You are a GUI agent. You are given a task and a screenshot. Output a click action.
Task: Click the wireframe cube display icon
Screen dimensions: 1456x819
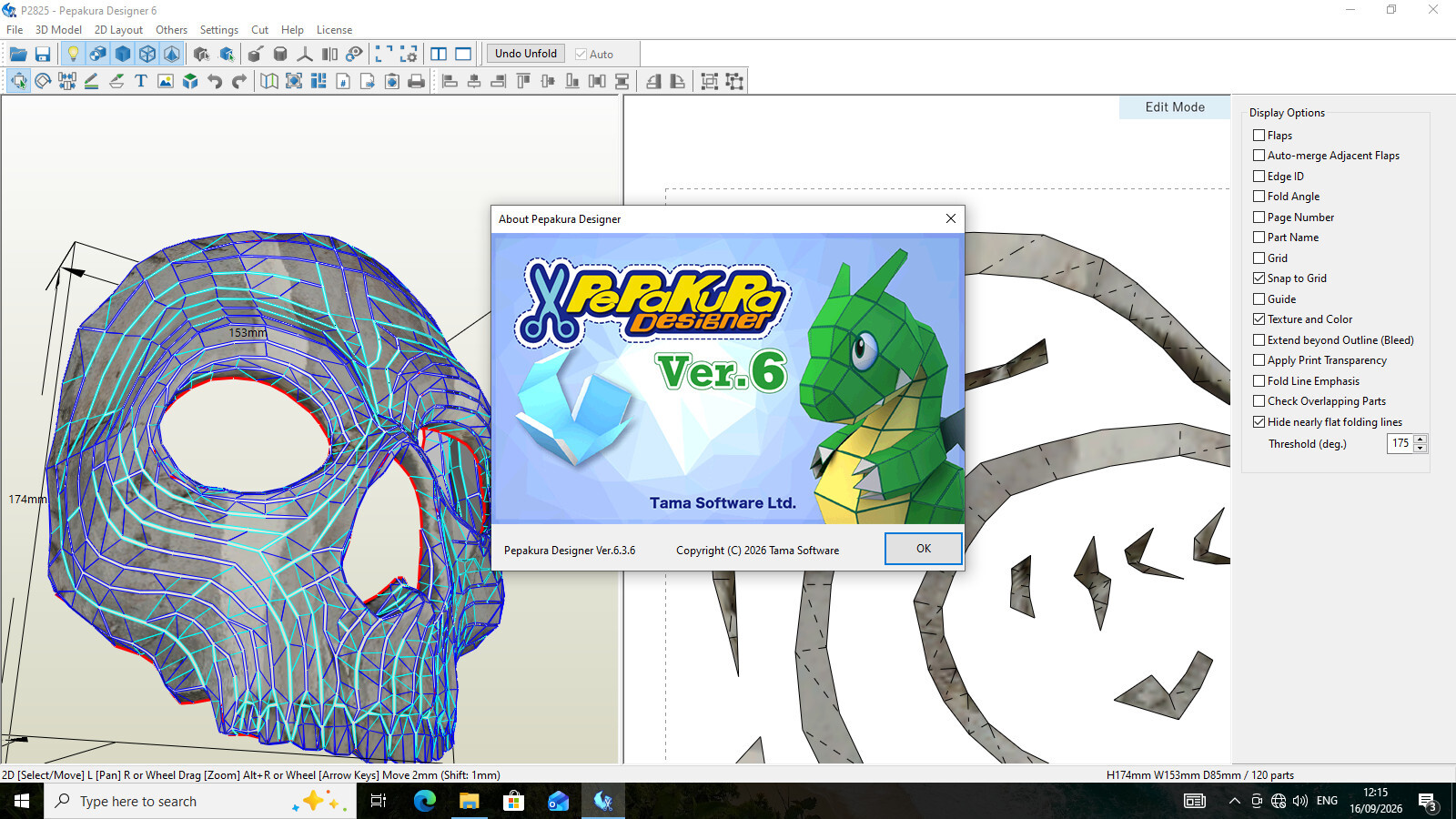[147, 54]
